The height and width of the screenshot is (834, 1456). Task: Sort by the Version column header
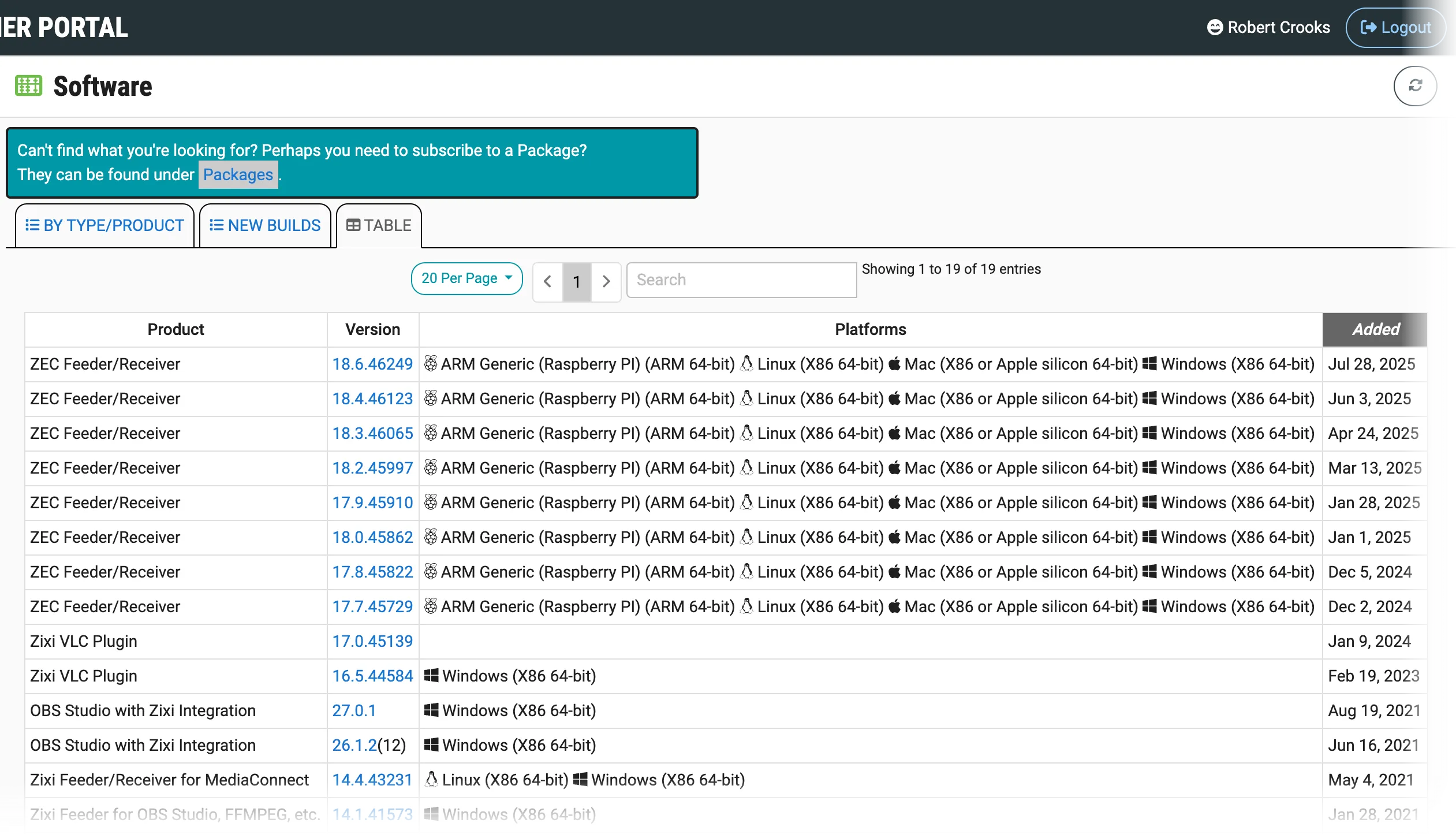(x=373, y=329)
